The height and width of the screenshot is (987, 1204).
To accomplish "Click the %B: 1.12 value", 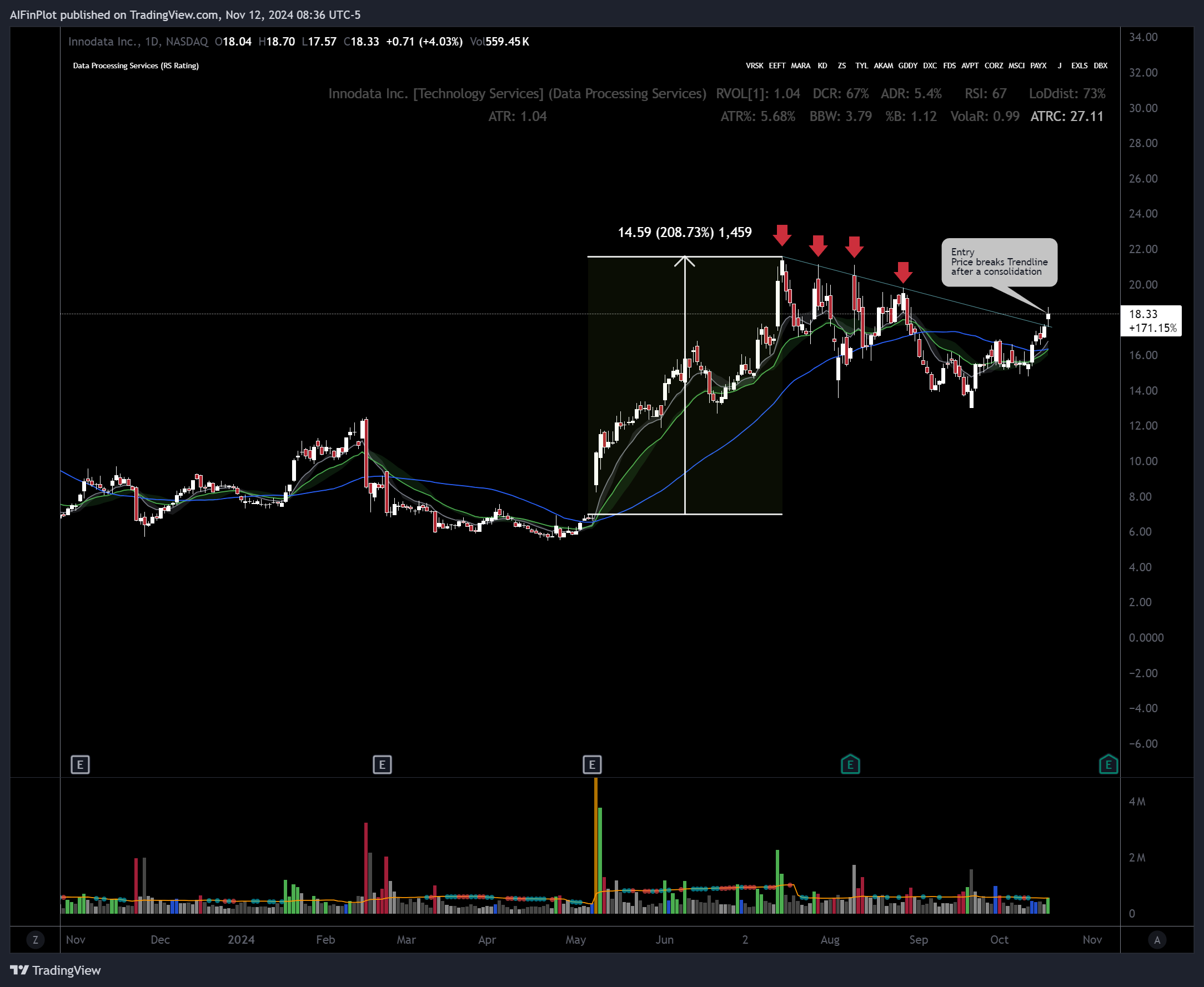I will [911, 116].
